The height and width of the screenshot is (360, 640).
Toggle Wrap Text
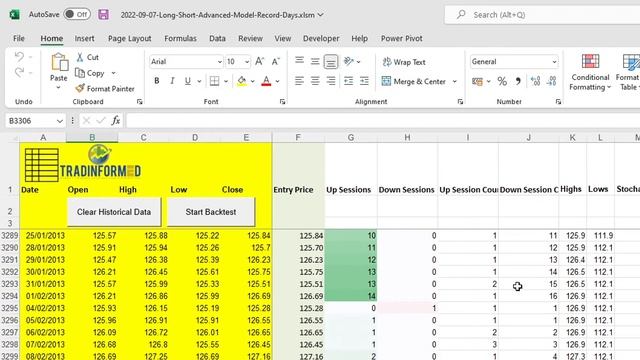[x=404, y=62]
